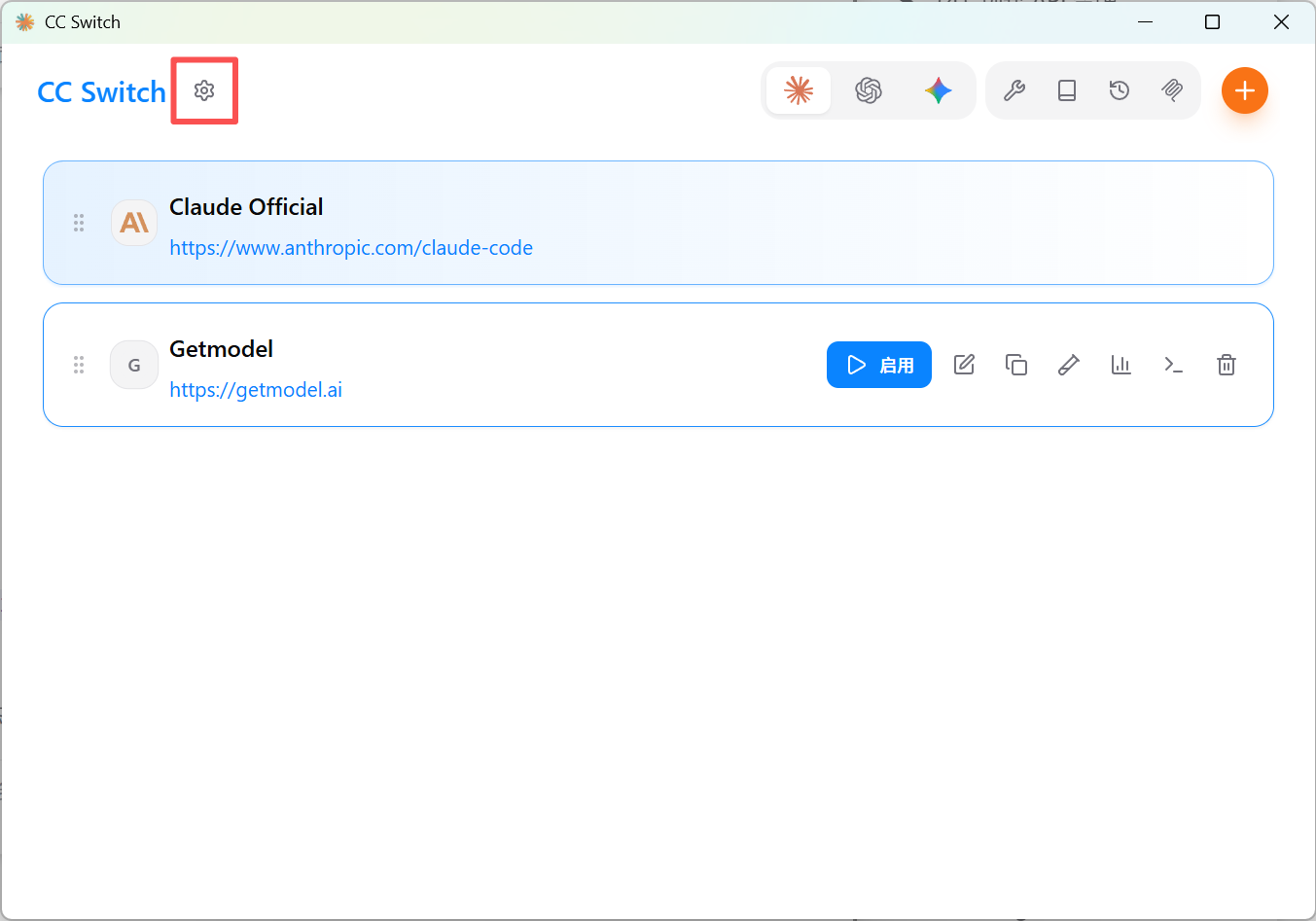Add a provider with orange plus button
This screenshot has height=921, width=1316.
[x=1245, y=90]
